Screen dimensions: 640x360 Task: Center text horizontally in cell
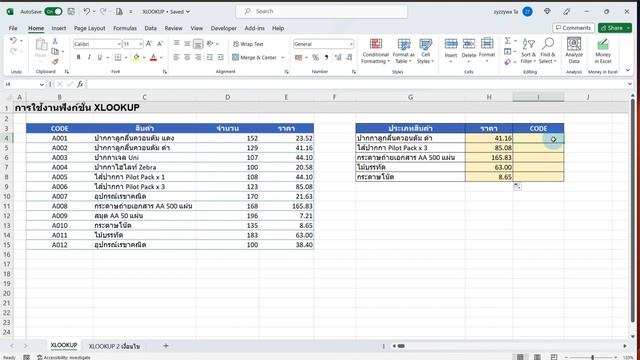click(x=187, y=58)
